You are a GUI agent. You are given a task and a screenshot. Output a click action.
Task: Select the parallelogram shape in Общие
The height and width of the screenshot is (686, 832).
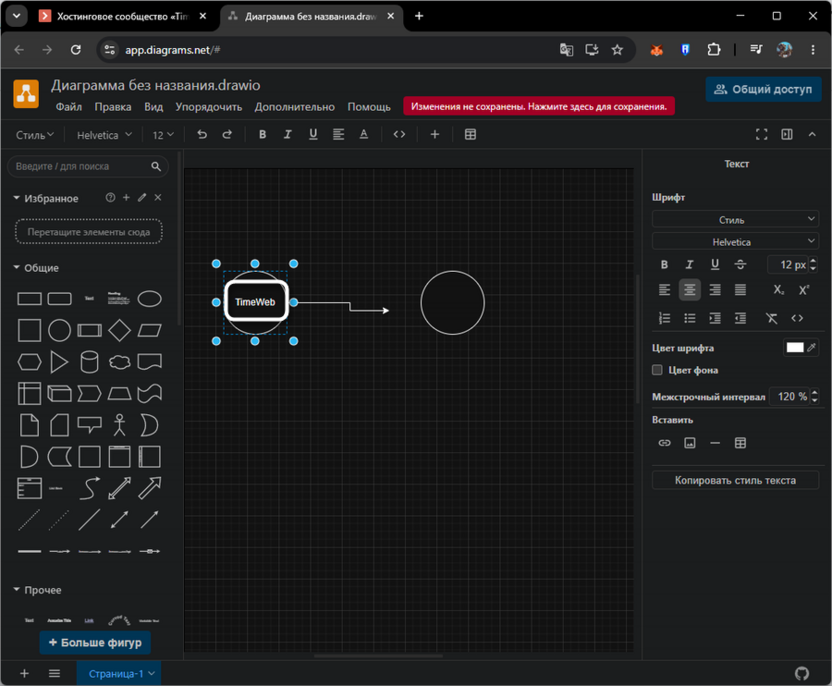[x=150, y=331]
